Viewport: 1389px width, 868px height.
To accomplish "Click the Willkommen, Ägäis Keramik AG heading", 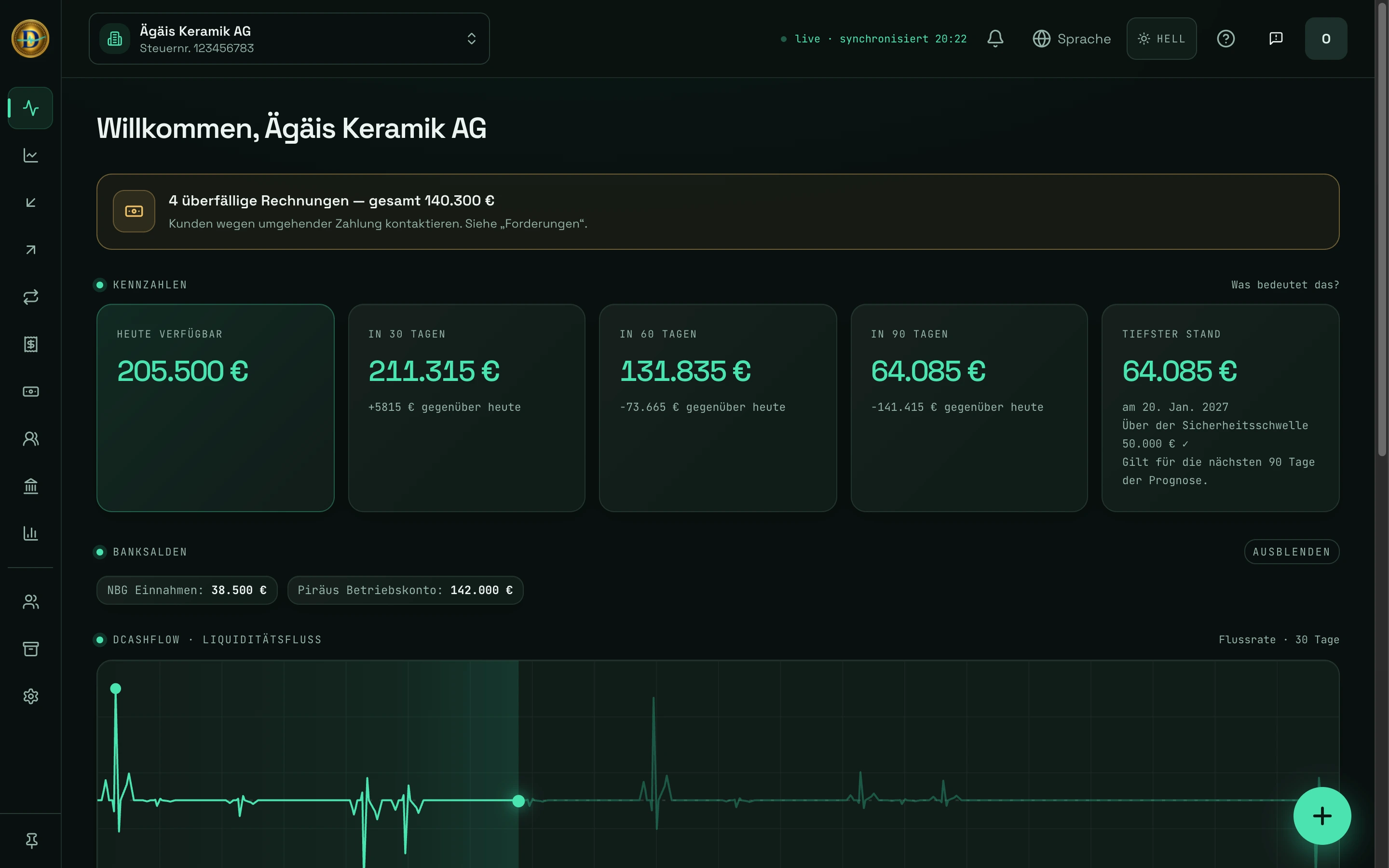I will (292, 128).
